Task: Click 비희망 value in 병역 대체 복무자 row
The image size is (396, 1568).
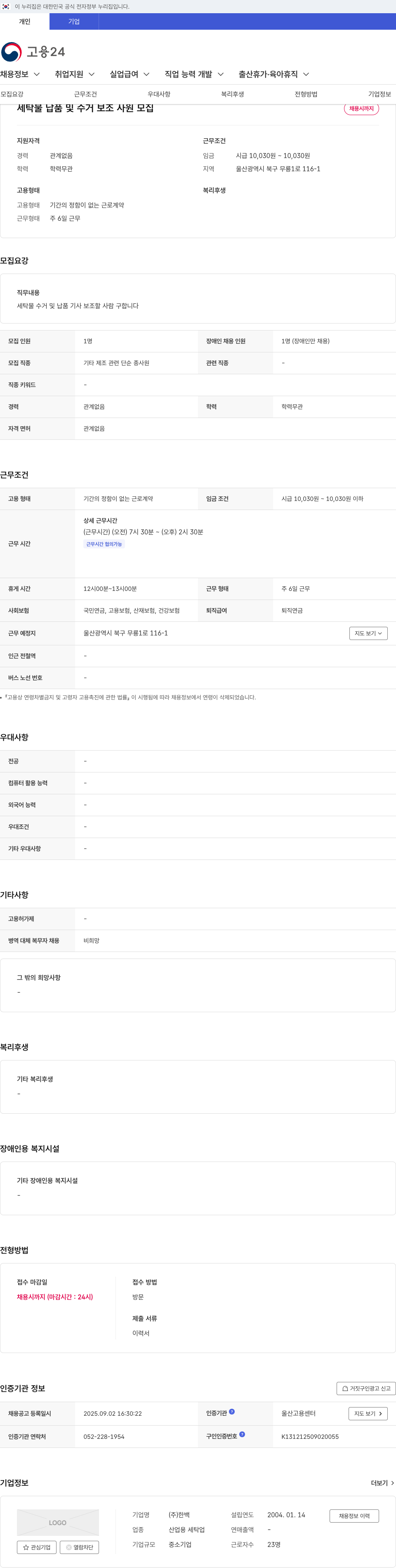Action: click(x=91, y=940)
